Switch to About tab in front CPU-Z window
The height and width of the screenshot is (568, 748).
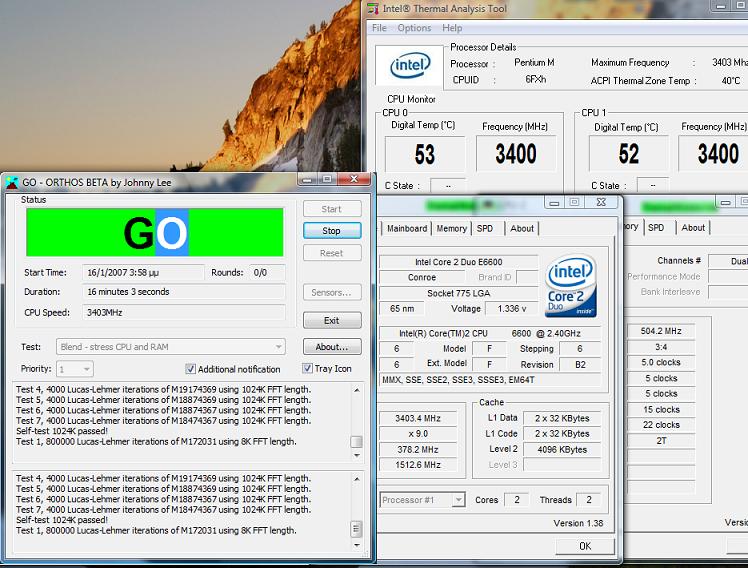pos(522,228)
